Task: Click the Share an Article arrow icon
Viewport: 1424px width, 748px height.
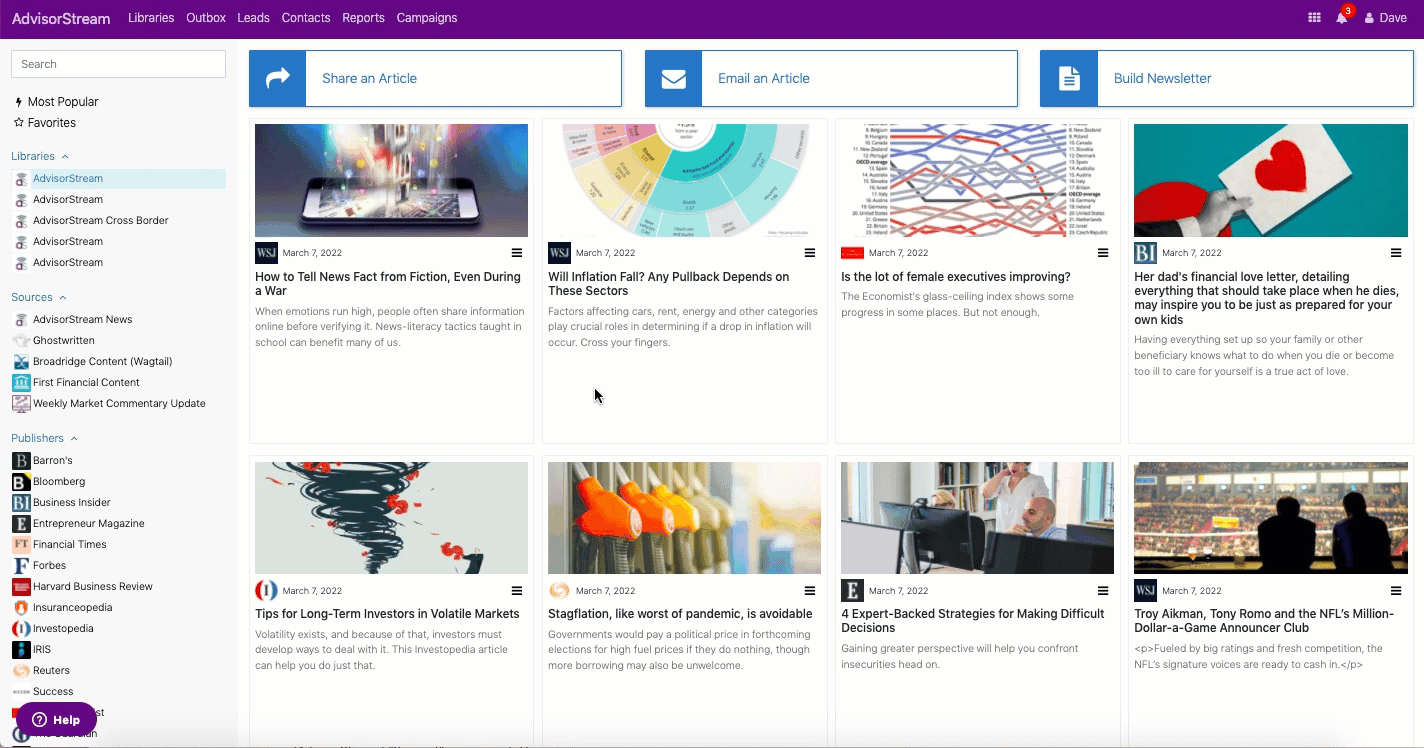Action: click(x=278, y=78)
